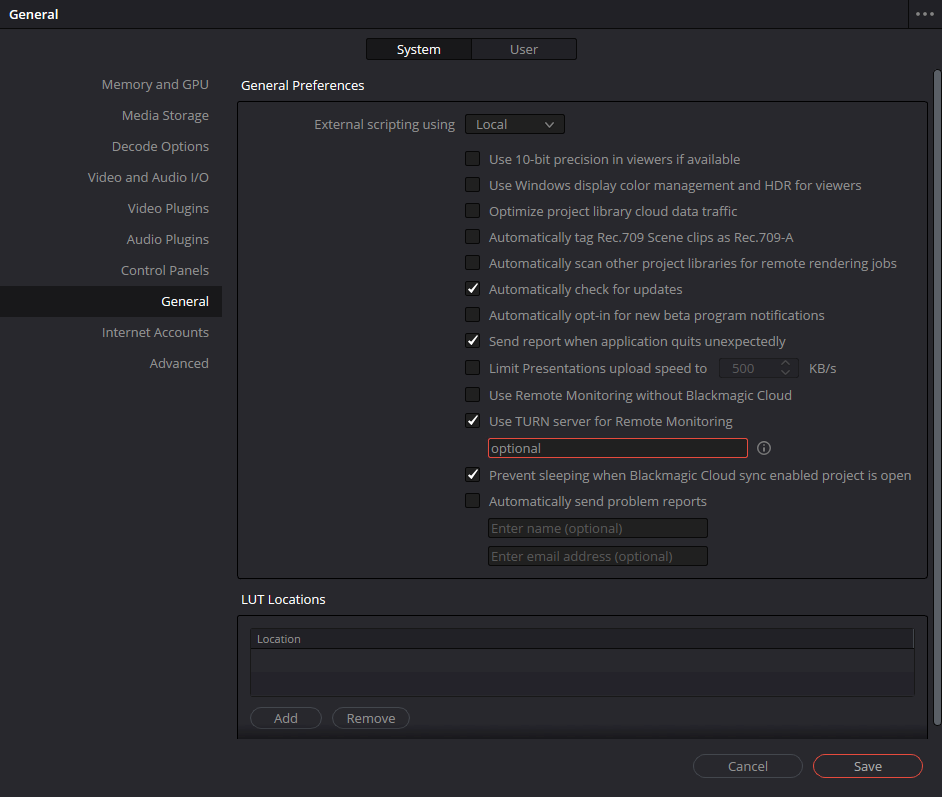Click the Enter email address field
This screenshot has width=942, height=797.
click(598, 556)
